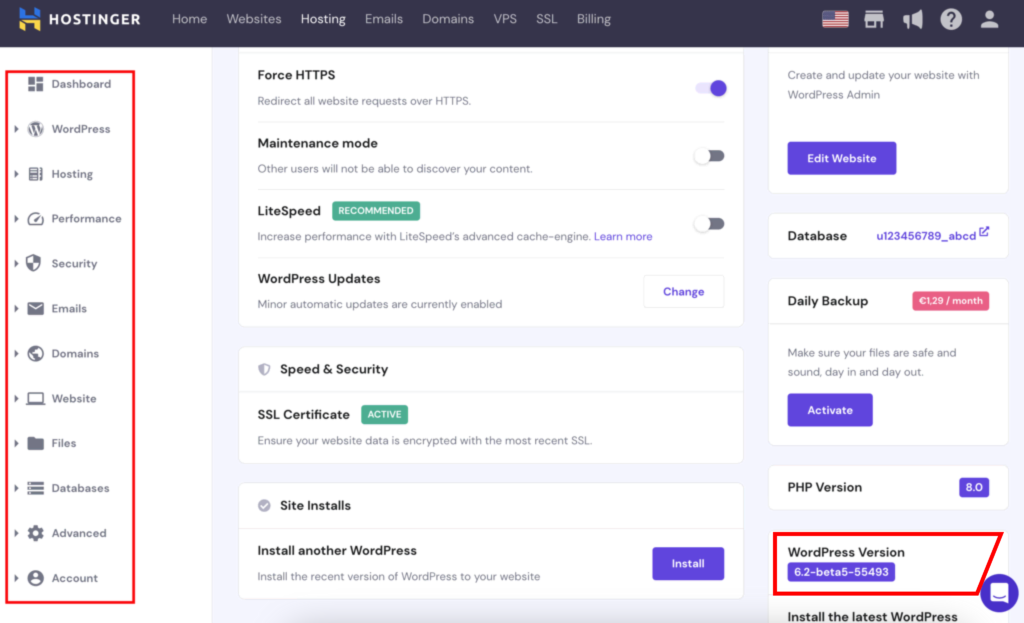This screenshot has width=1024, height=623.
Task: Select Account label in sidebar
Action: click(x=74, y=578)
